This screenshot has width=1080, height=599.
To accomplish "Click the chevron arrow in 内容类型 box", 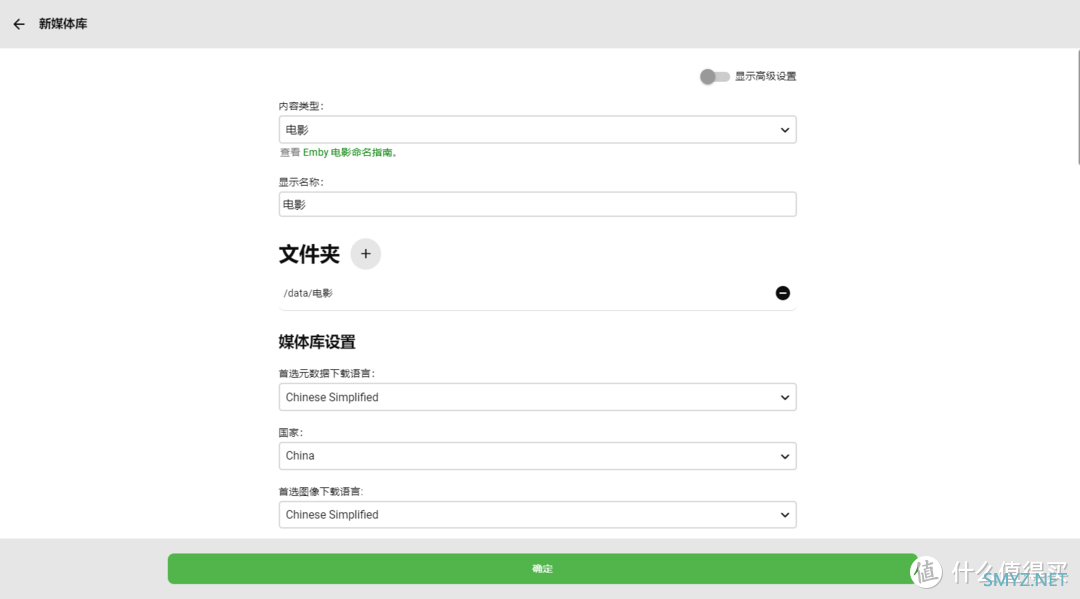I will coord(784,130).
